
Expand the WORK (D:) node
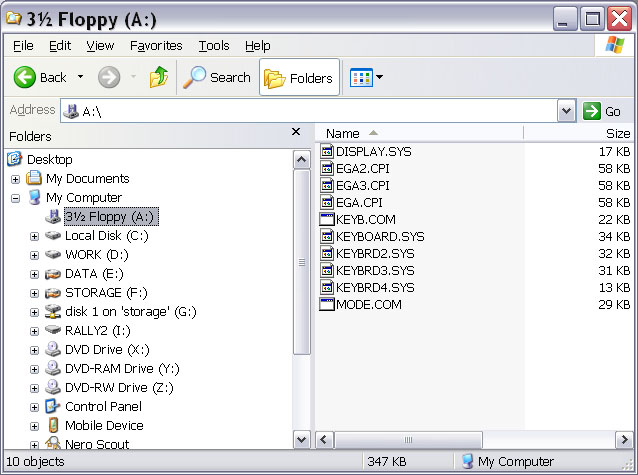[35, 255]
